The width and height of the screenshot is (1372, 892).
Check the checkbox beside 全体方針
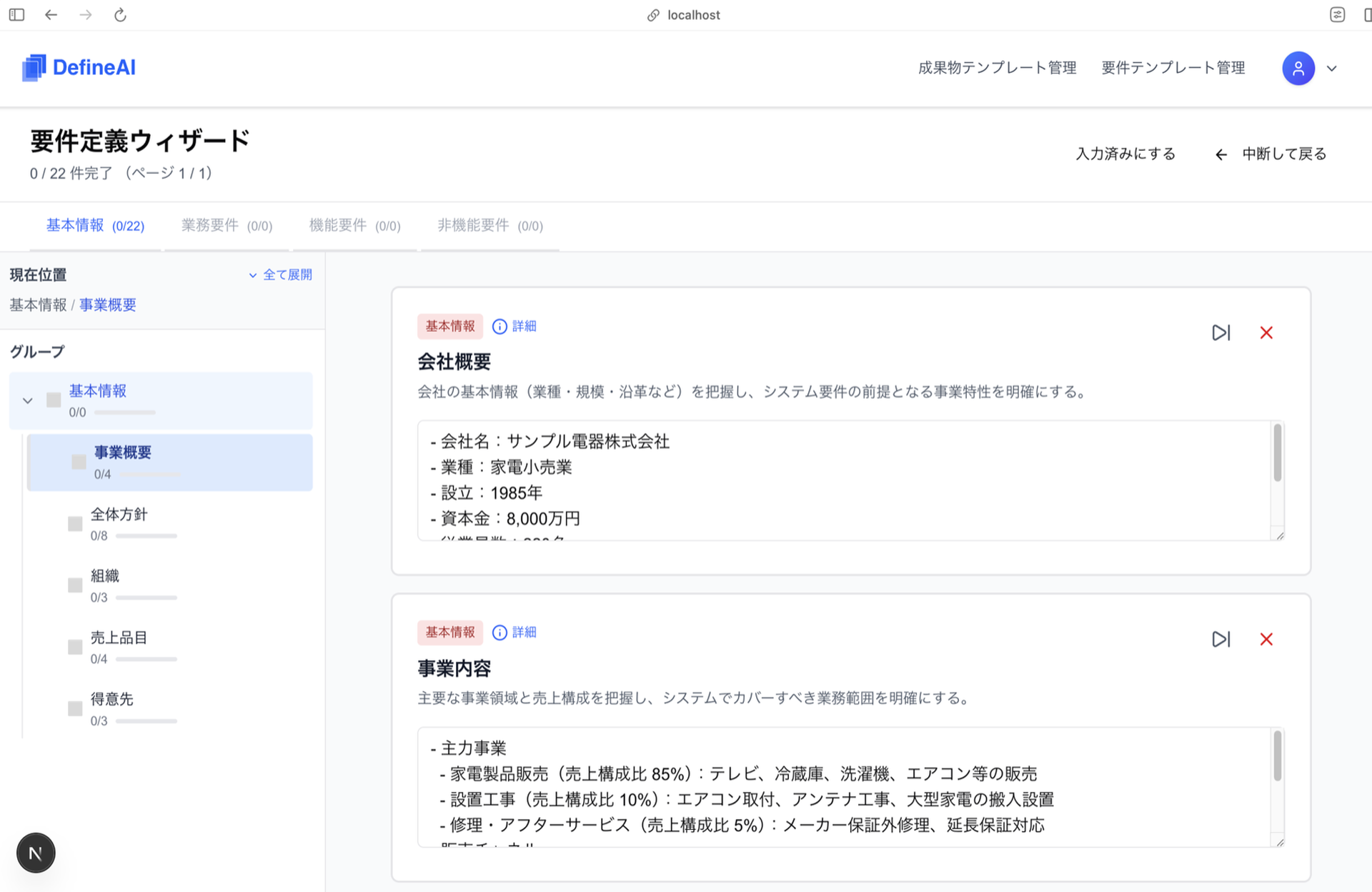click(x=75, y=523)
